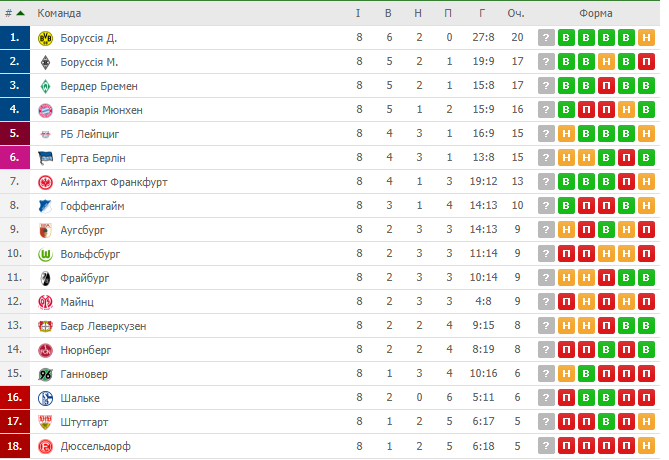669x460 pixels.
Task: Click the Stuttgart club logo
Action: tap(45, 422)
